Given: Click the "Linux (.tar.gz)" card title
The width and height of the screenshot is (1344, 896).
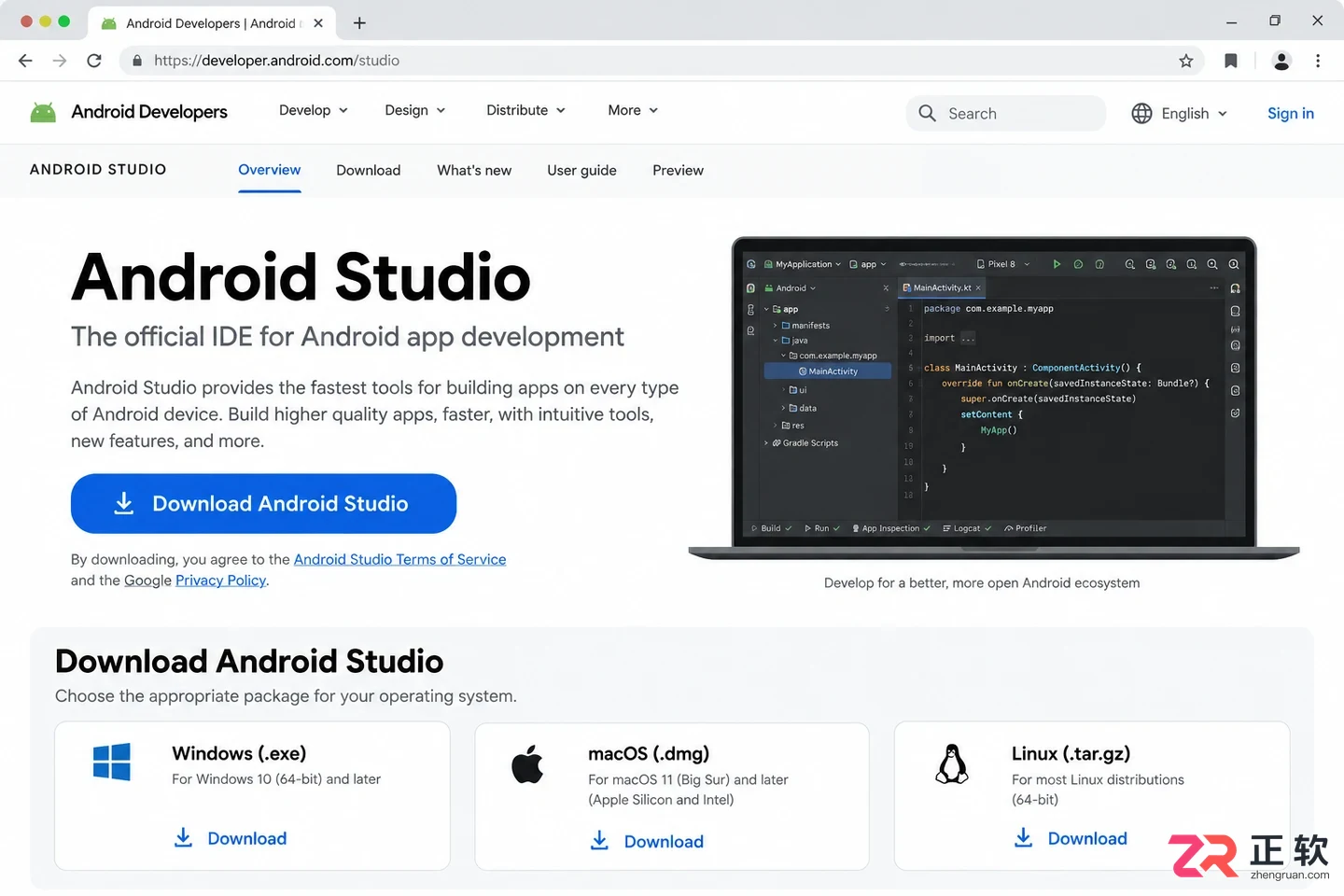Looking at the screenshot, I should click(1071, 753).
